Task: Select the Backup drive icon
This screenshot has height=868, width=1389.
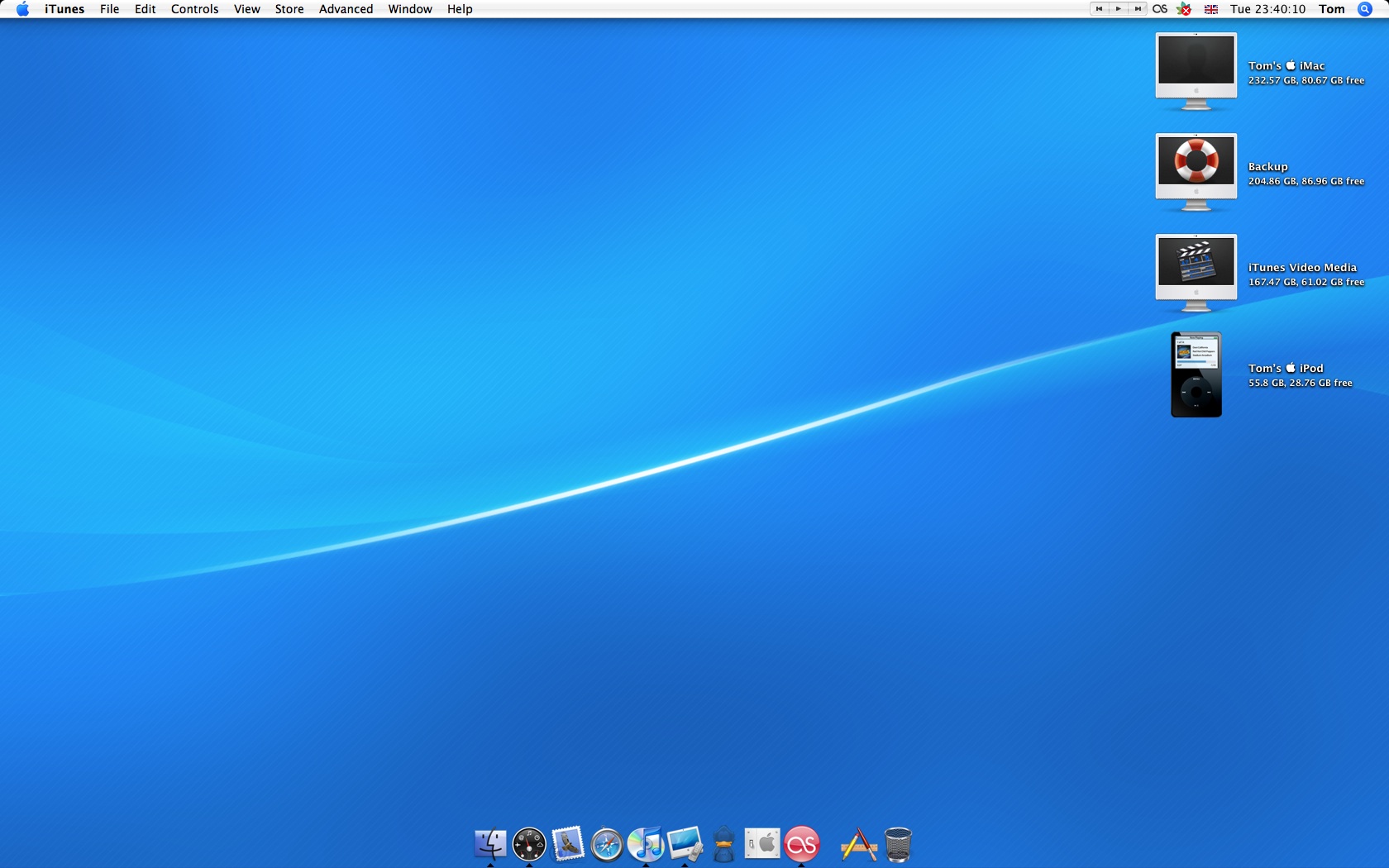Action: 1196,173
